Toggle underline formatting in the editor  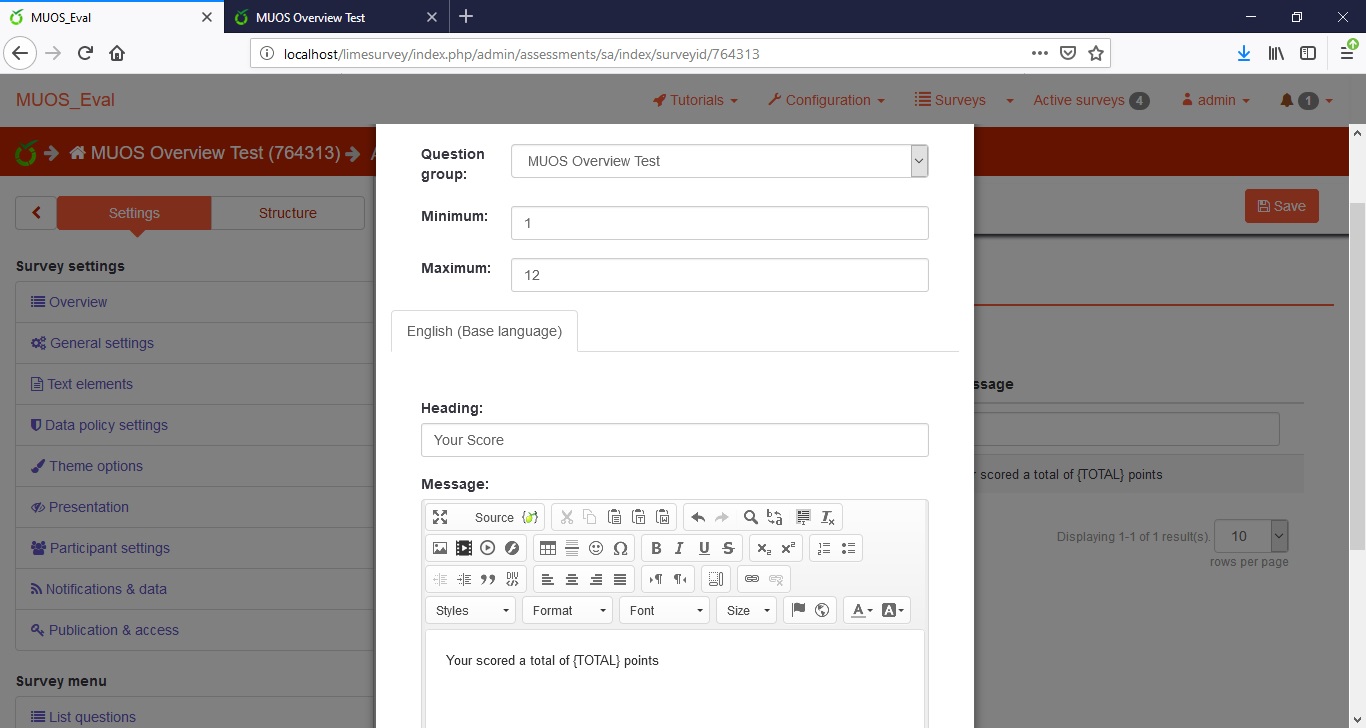click(704, 548)
